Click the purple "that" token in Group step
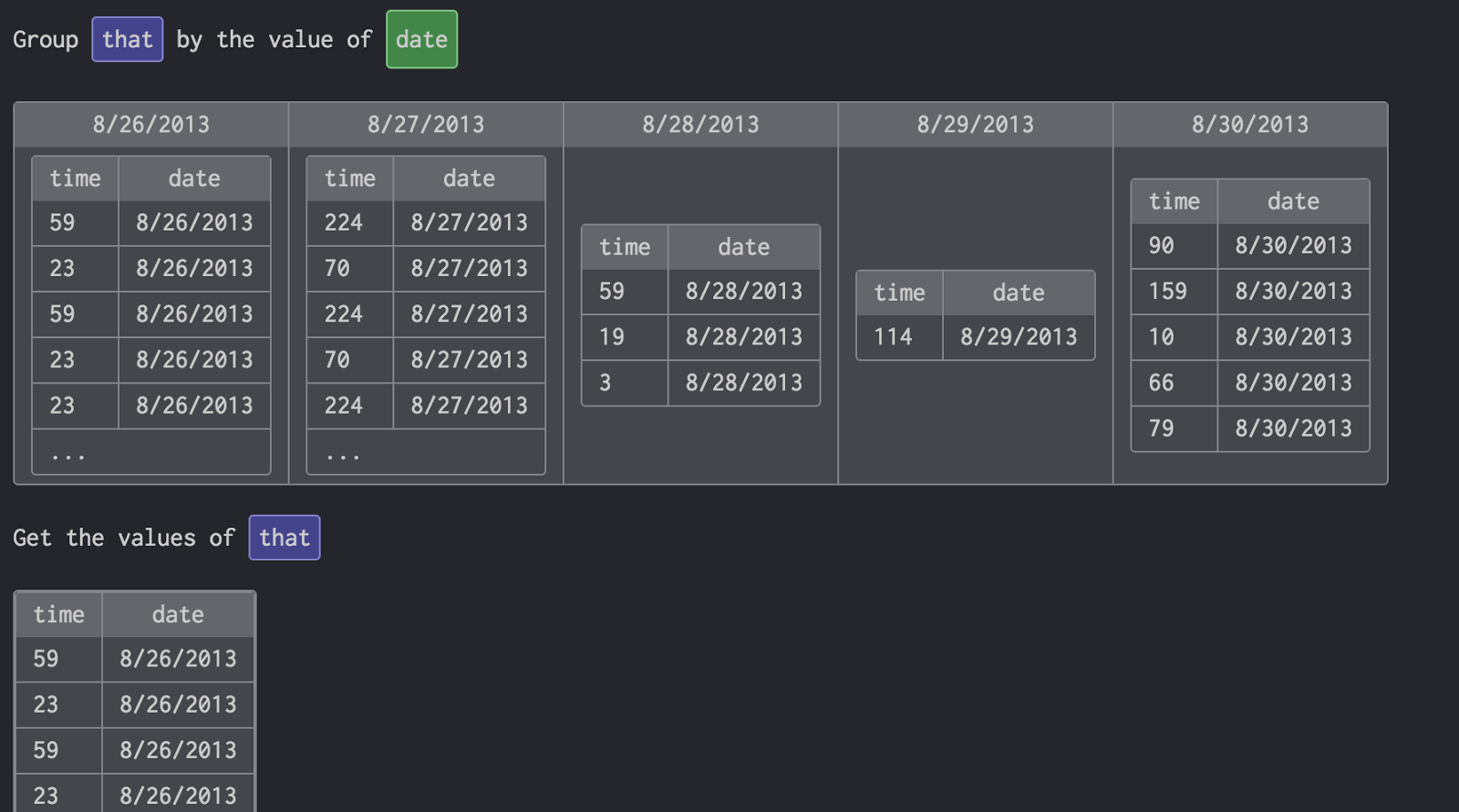Screen dimensions: 1459x812 128,39
